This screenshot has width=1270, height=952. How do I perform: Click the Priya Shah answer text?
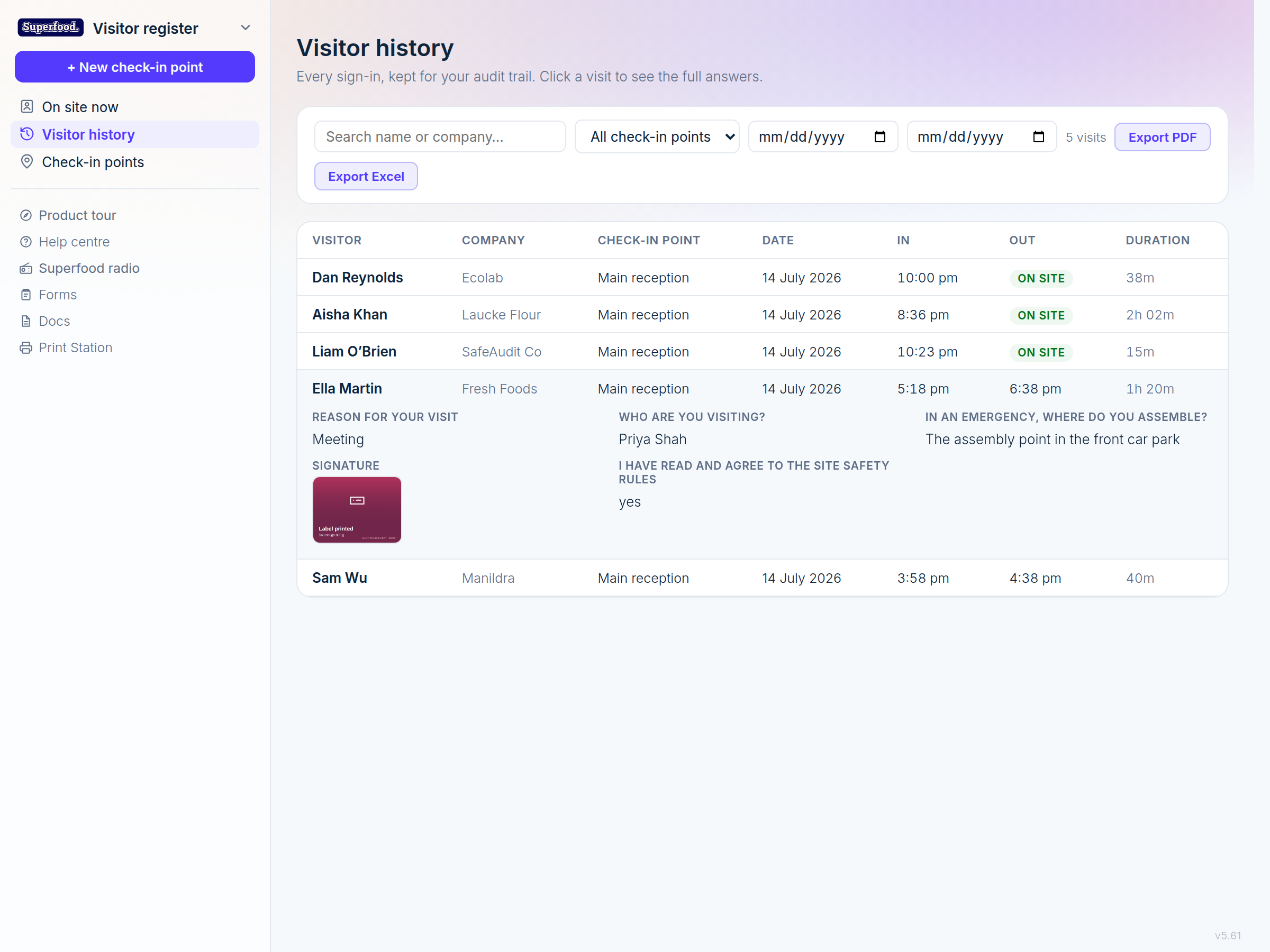click(x=652, y=439)
